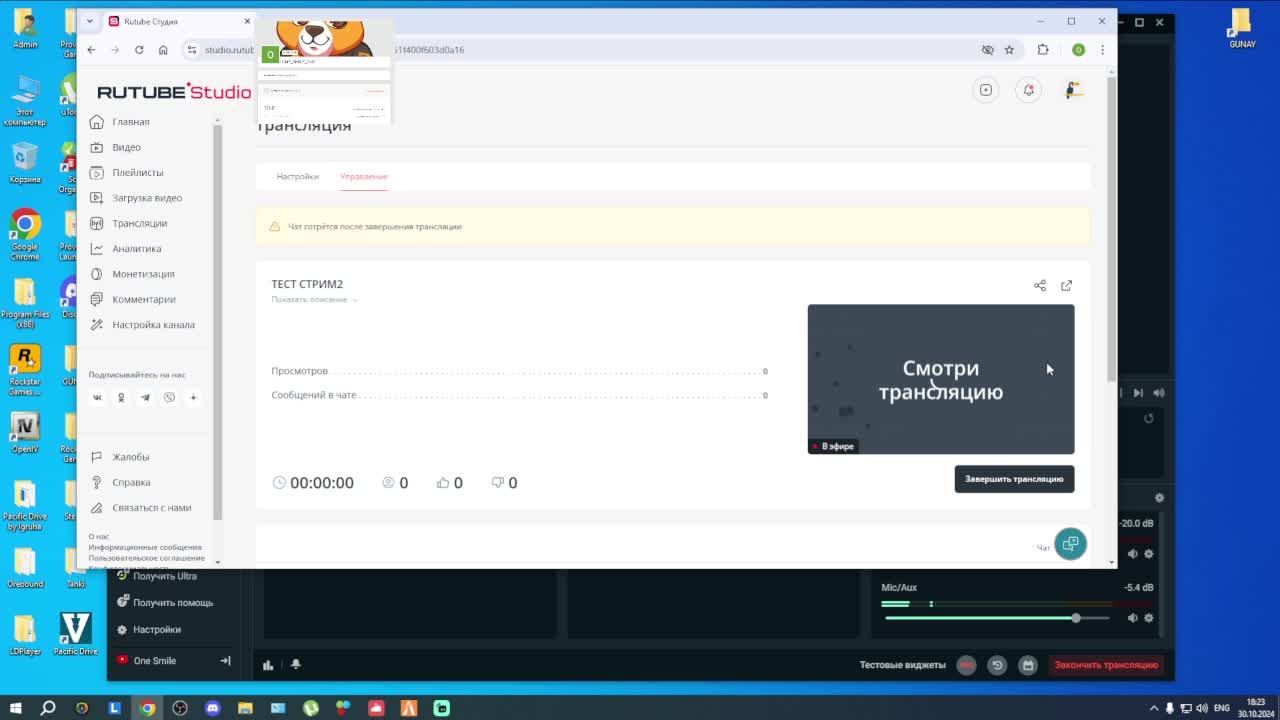Reload the page in Chrome
1280x720 pixels.
pos(139,50)
